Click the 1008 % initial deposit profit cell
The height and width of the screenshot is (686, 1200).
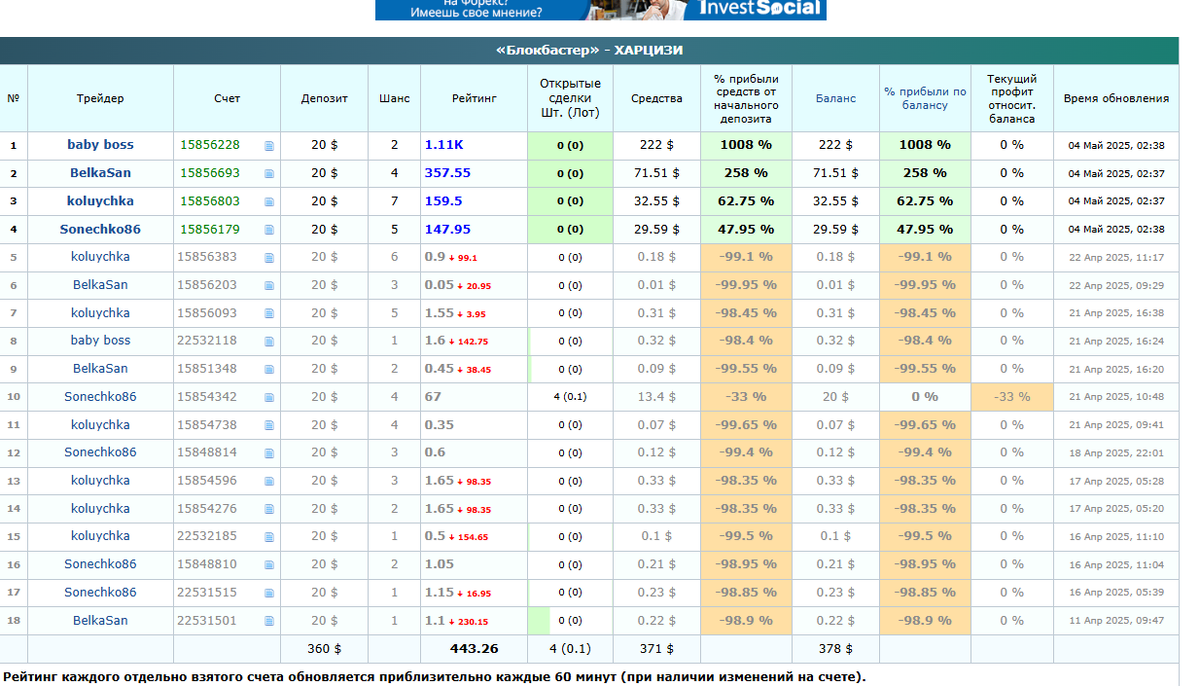(746, 145)
